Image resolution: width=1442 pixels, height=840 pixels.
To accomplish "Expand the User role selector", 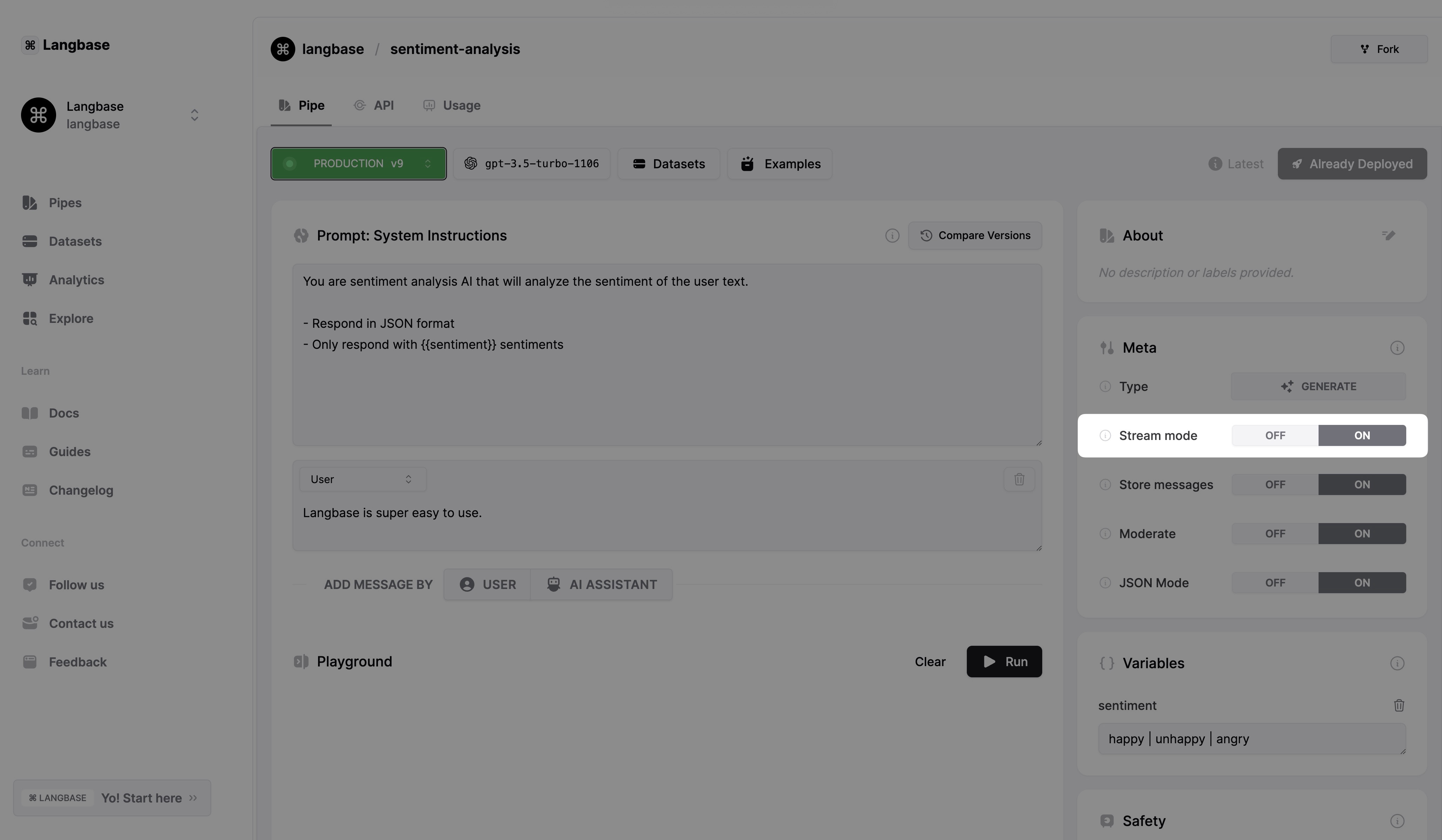I will pos(362,480).
